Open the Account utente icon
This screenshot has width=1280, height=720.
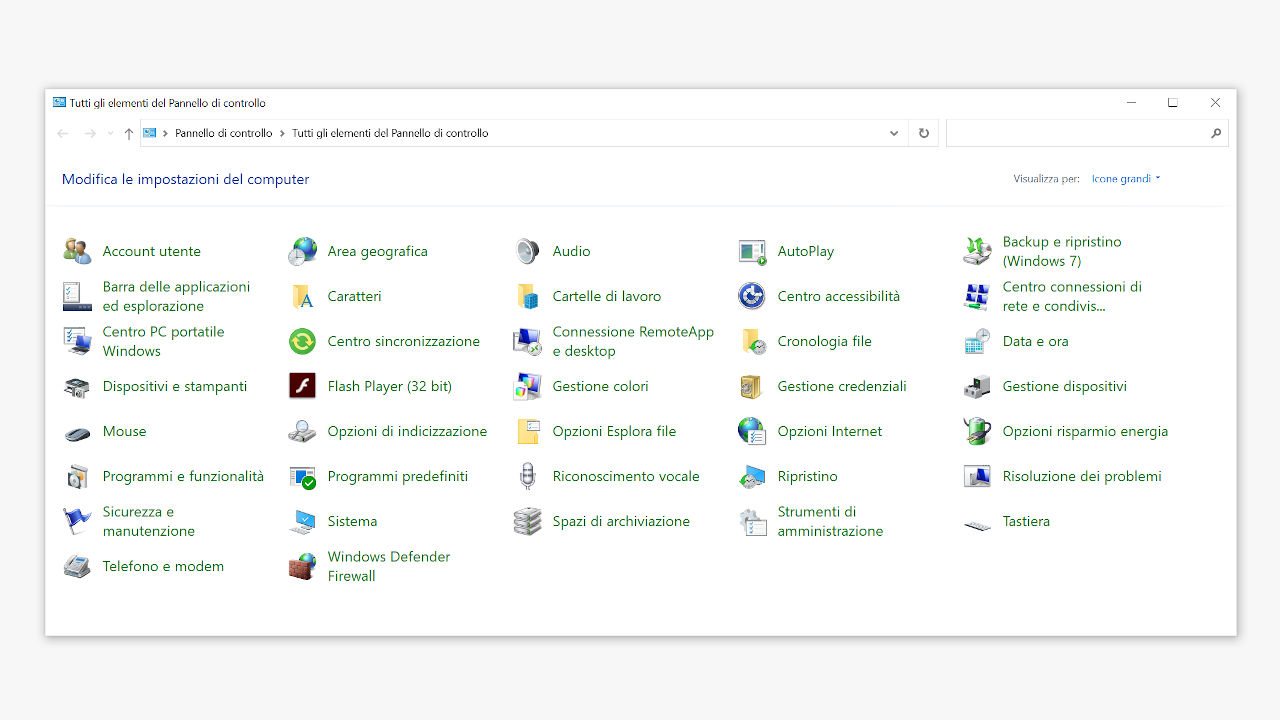[x=77, y=251]
